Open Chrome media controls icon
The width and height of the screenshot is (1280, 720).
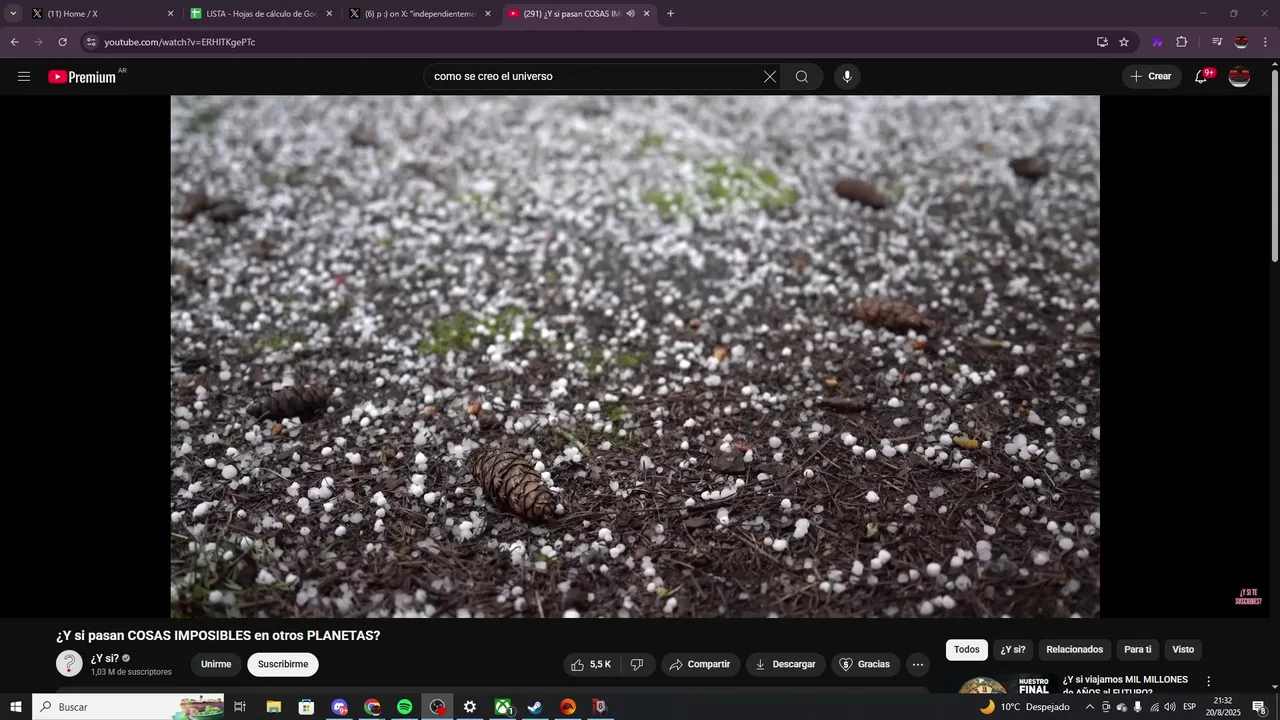pyautogui.click(x=1217, y=42)
